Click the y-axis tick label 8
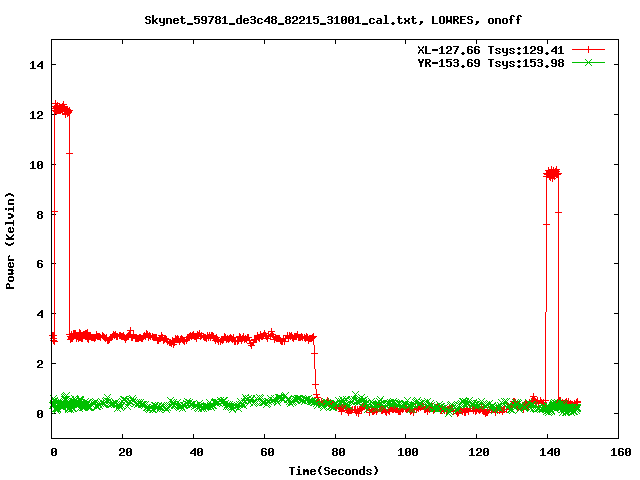 (40, 215)
